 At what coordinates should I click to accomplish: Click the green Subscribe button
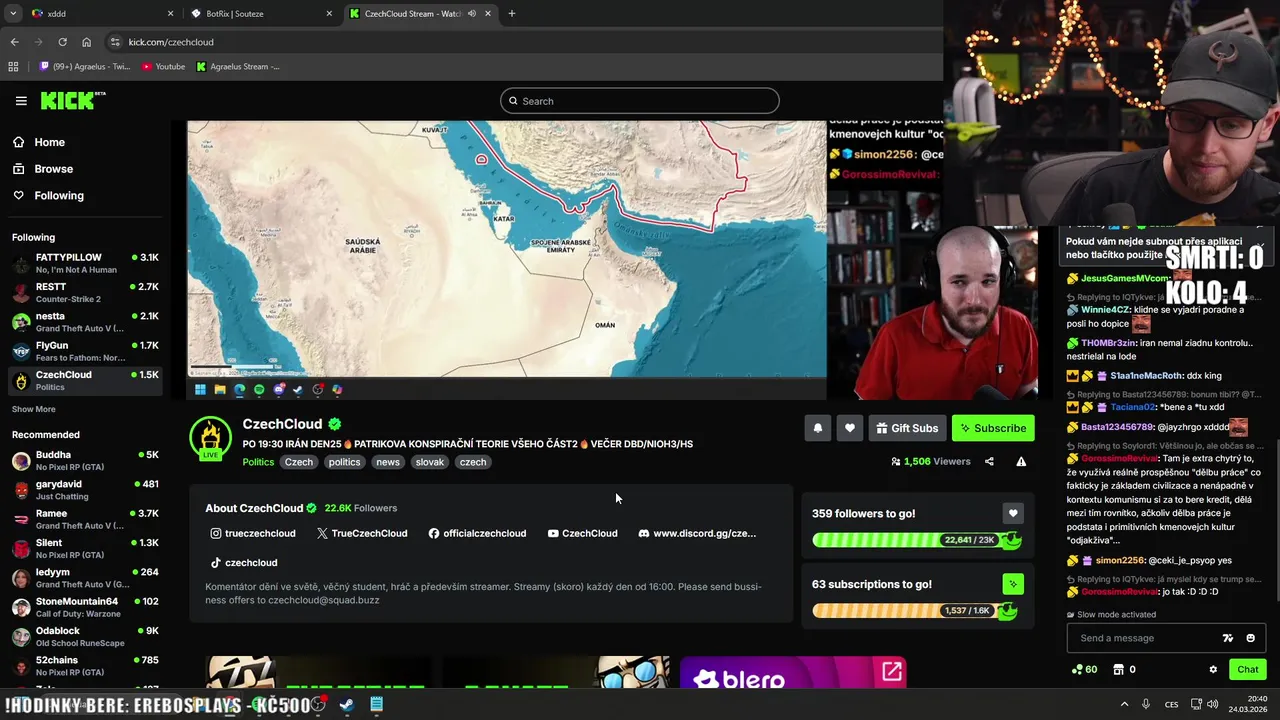993,428
